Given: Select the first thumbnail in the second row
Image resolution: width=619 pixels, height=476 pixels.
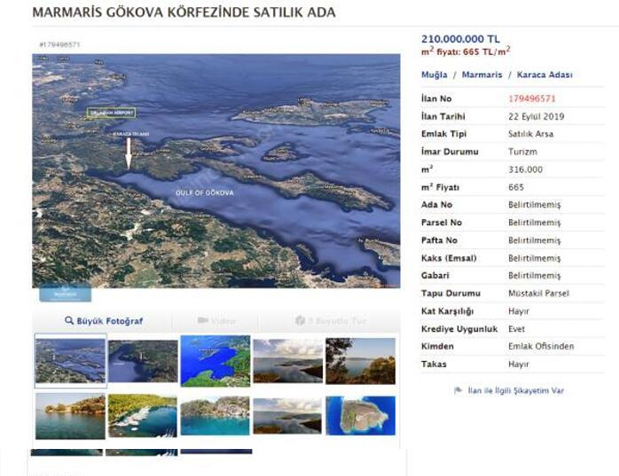Looking at the screenshot, I should click(x=69, y=415).
